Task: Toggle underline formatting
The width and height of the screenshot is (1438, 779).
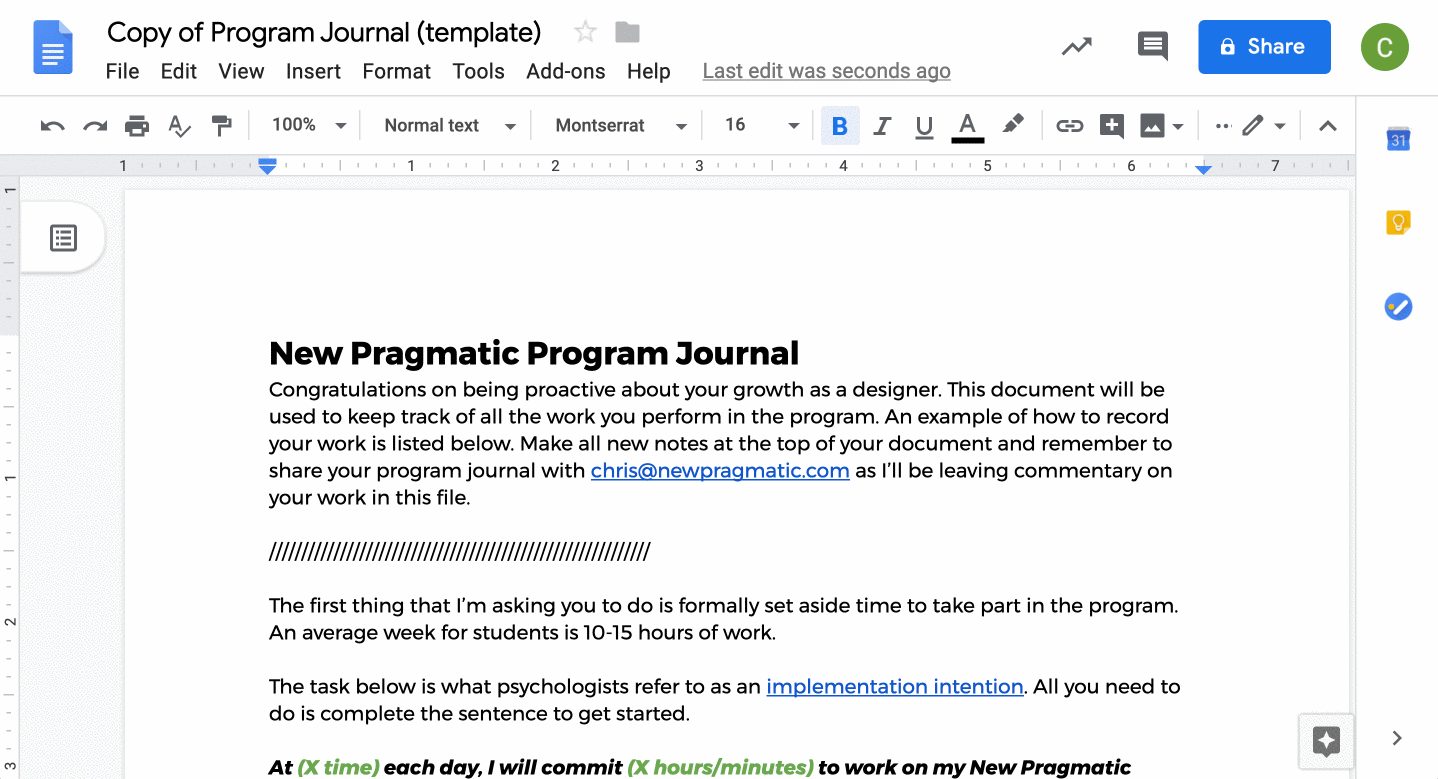Action: click(x=924, y=126)
